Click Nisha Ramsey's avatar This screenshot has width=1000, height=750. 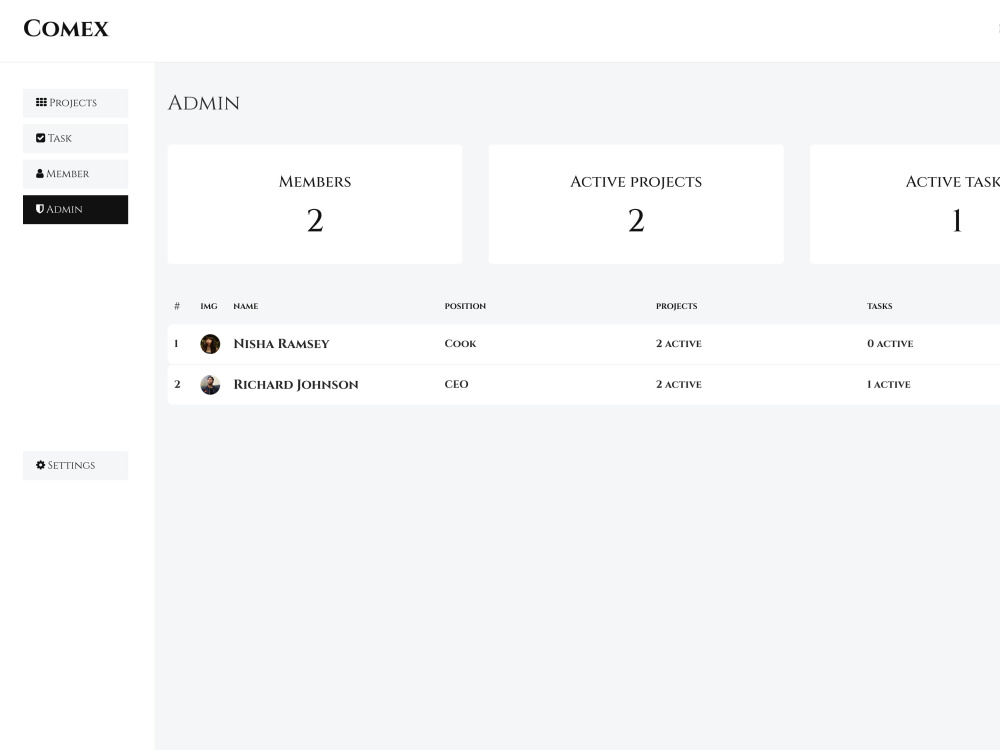click(210, 344)
